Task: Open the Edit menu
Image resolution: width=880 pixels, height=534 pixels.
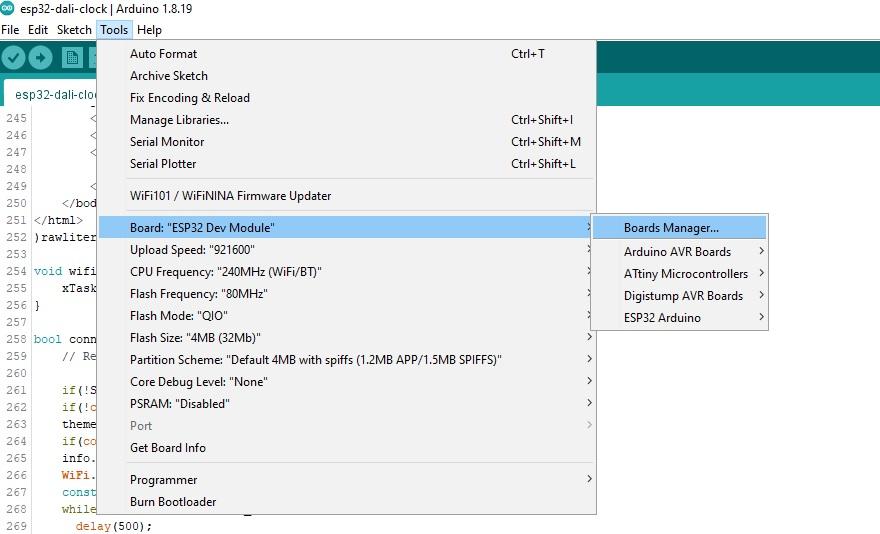Action: (38, 30)
